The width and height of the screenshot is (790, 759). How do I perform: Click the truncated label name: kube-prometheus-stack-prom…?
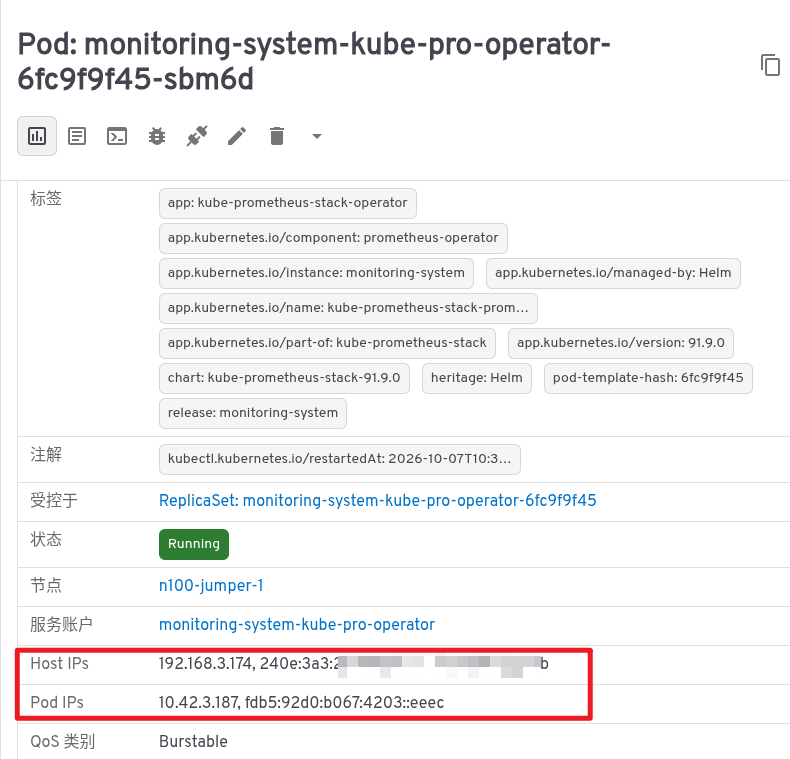[348, 308]
